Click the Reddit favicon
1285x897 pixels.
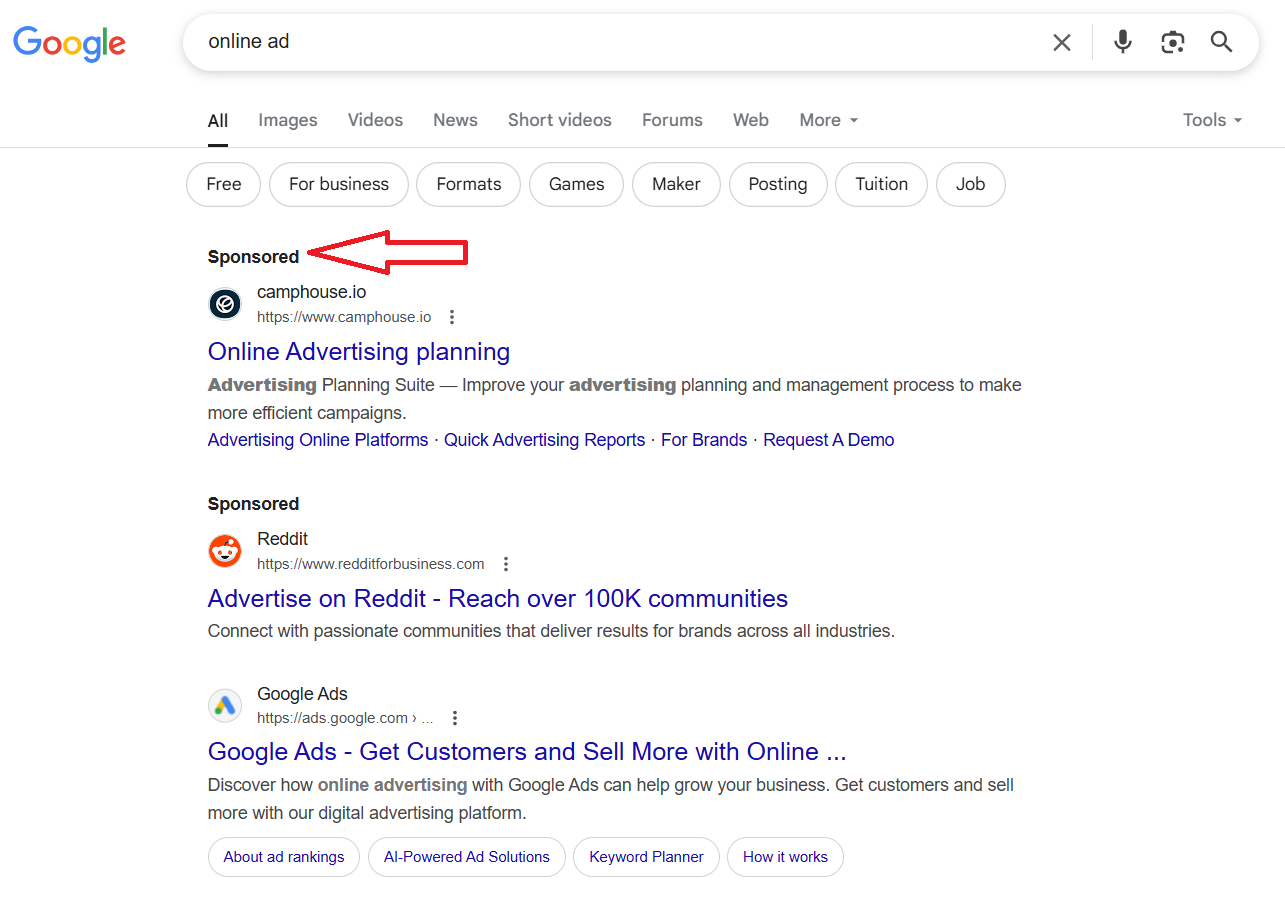coord(225,551)
